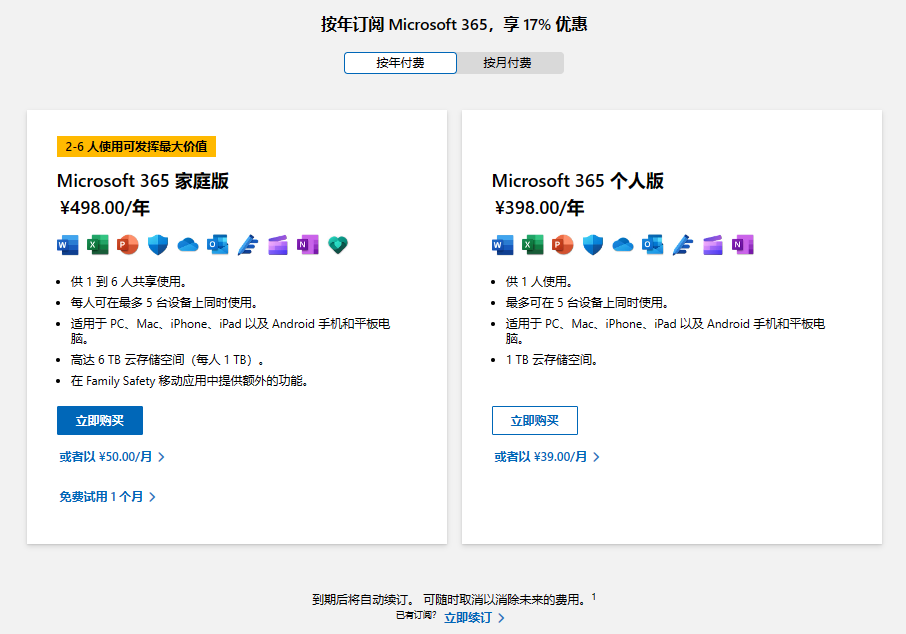Click the Family Safety heart icon
The width and height of the screenshot is (906, 634).
338,244
